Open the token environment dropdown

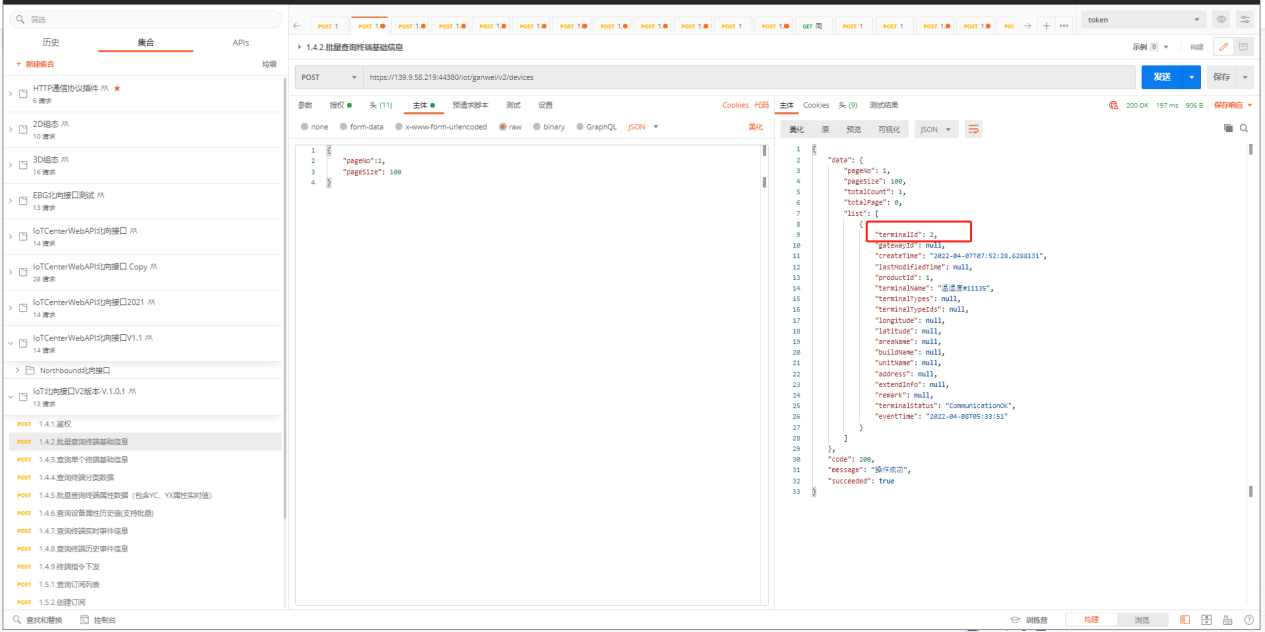(1144, 20)
